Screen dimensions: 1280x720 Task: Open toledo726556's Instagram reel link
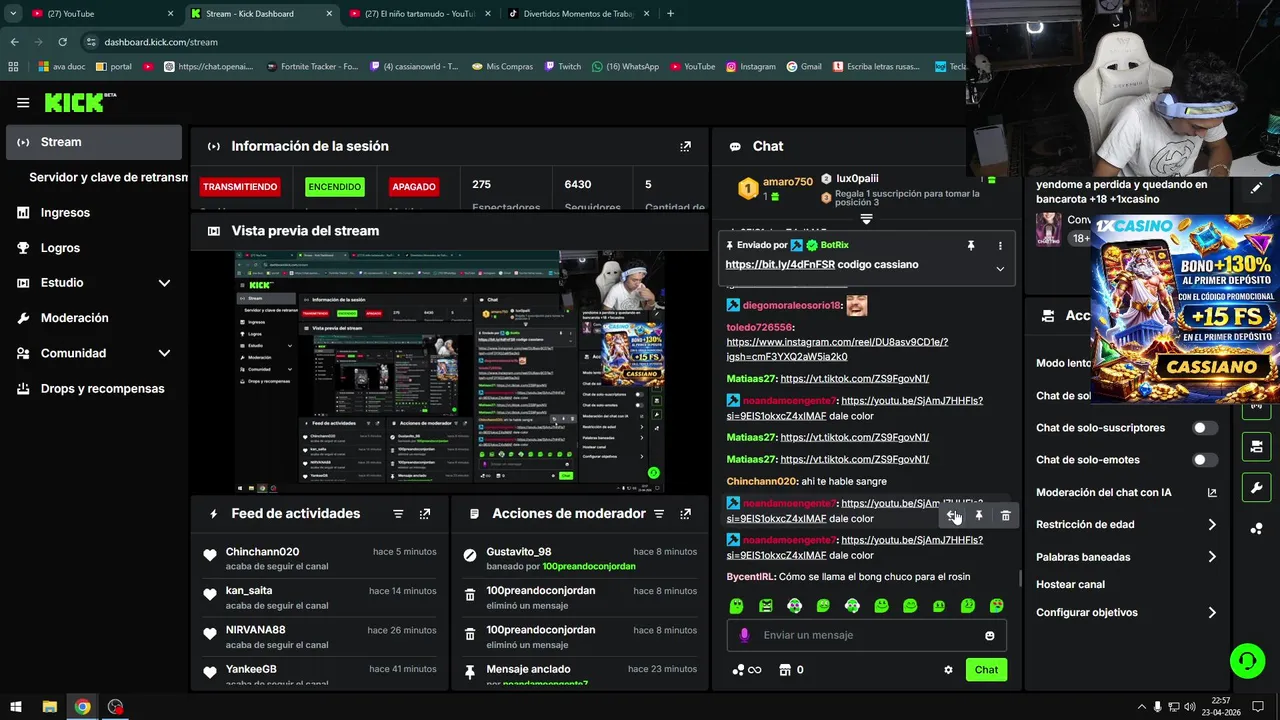point(837,349)
